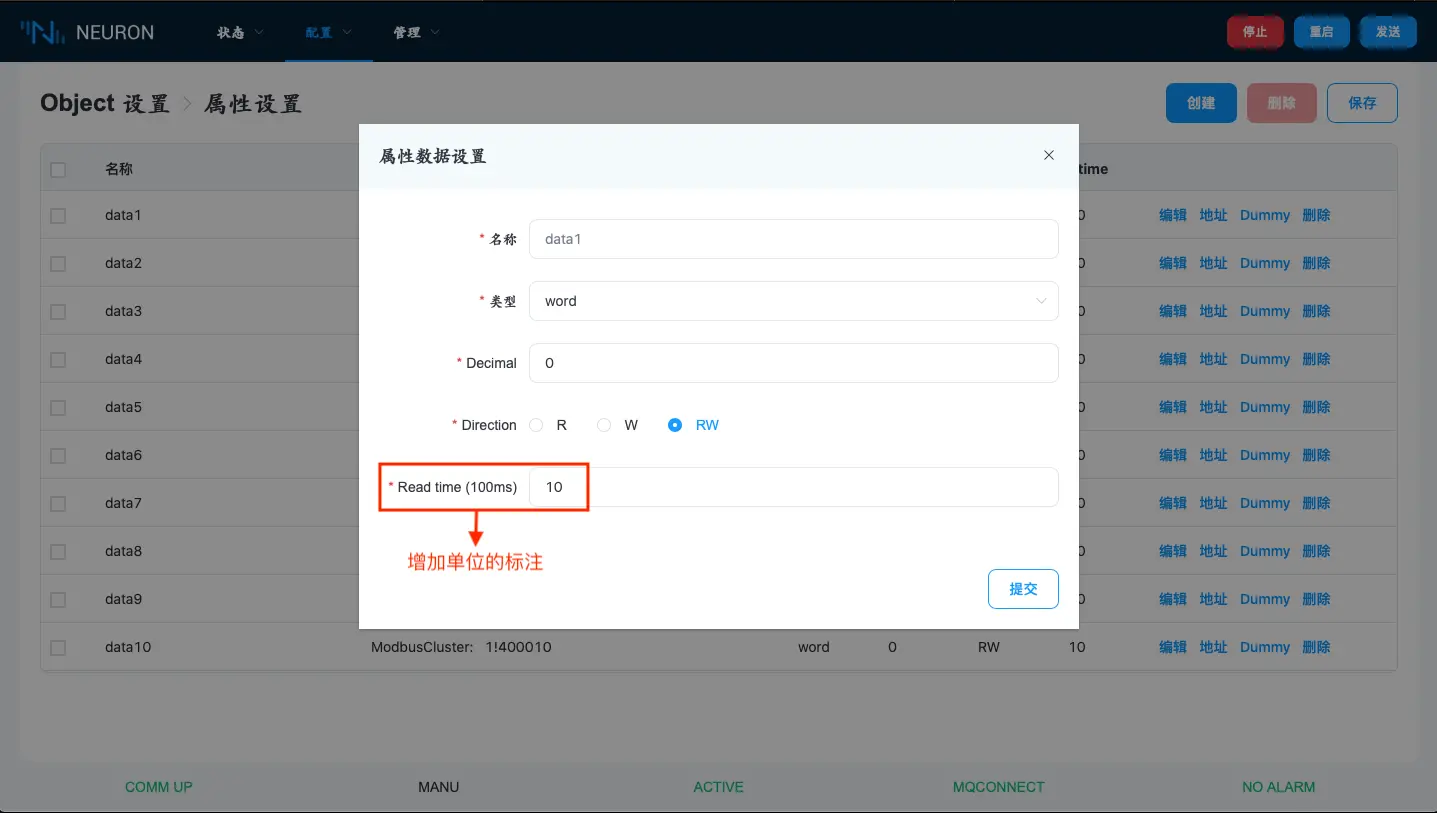
Task: Select the R direction radio button
Action: (x=537, y=425)
